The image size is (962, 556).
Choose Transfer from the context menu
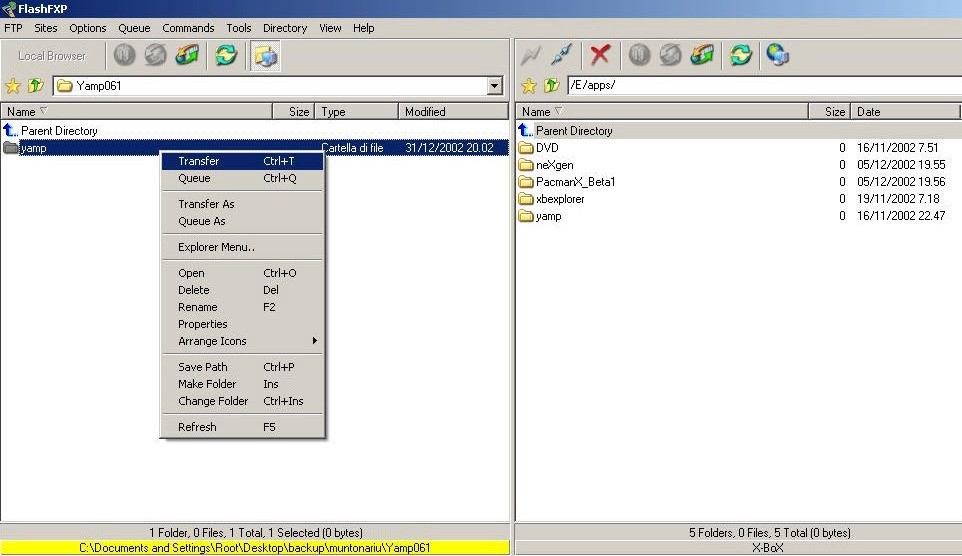pos(198,161)
